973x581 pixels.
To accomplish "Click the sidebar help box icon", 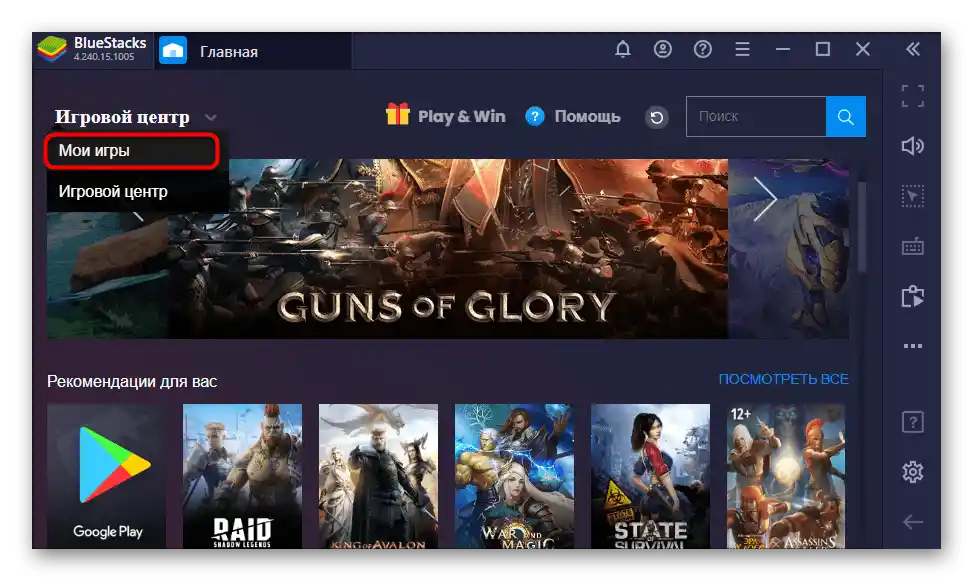I will pos(913,422).
